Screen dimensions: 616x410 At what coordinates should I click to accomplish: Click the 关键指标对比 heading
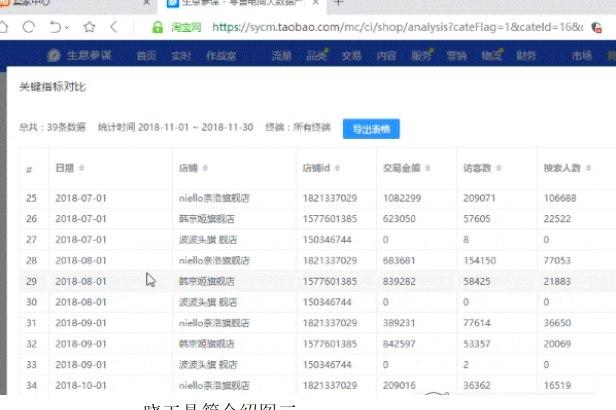click(x=52, y=86)
